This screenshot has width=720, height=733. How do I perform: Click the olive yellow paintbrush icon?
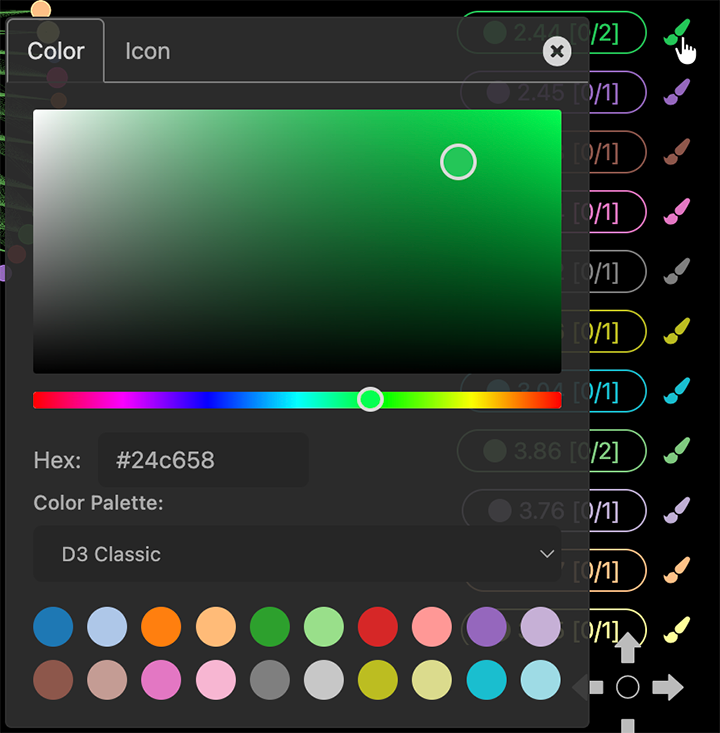click(x=677, y=331)
